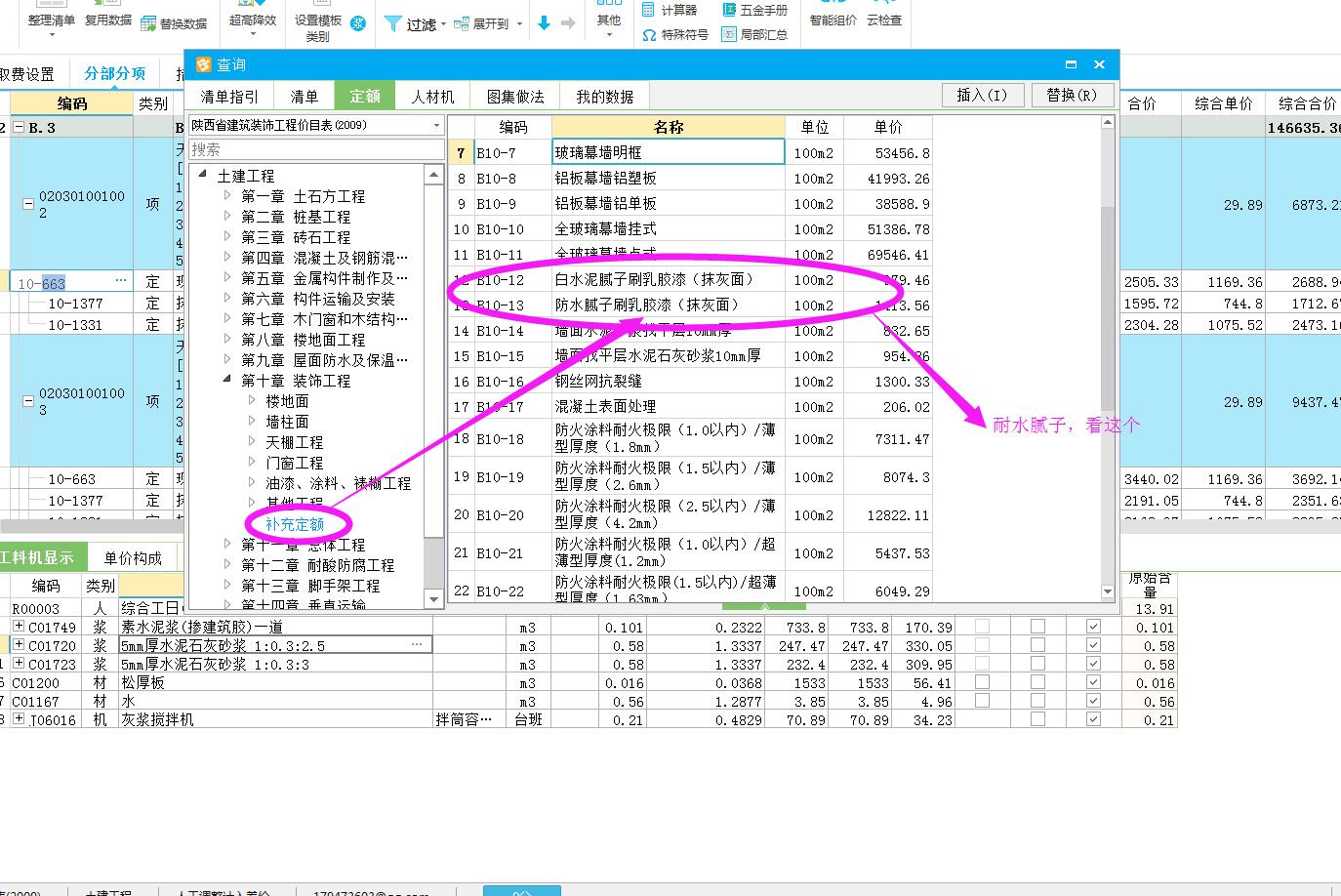Screen dimensions: 1341x896
Task: Expand the 墙柱面 subnode
Action: tap(252, 422)
